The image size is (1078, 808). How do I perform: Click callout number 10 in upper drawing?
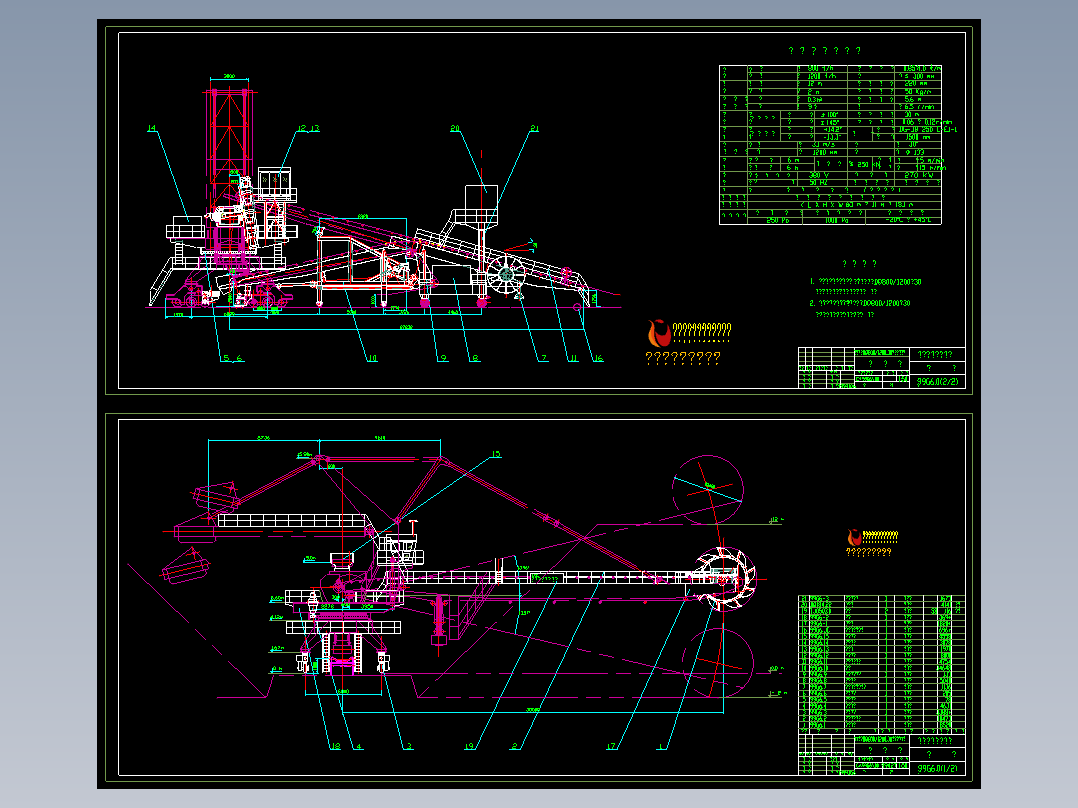pyautogui.click(x=372, y=358)
